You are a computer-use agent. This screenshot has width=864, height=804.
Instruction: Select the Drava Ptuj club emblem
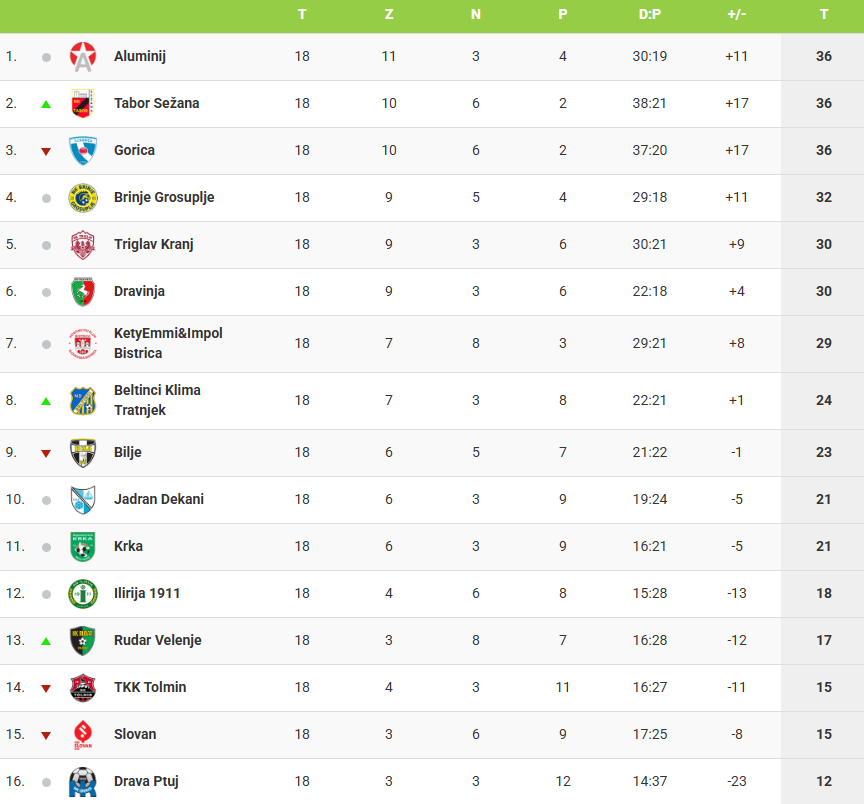(83, 781)
